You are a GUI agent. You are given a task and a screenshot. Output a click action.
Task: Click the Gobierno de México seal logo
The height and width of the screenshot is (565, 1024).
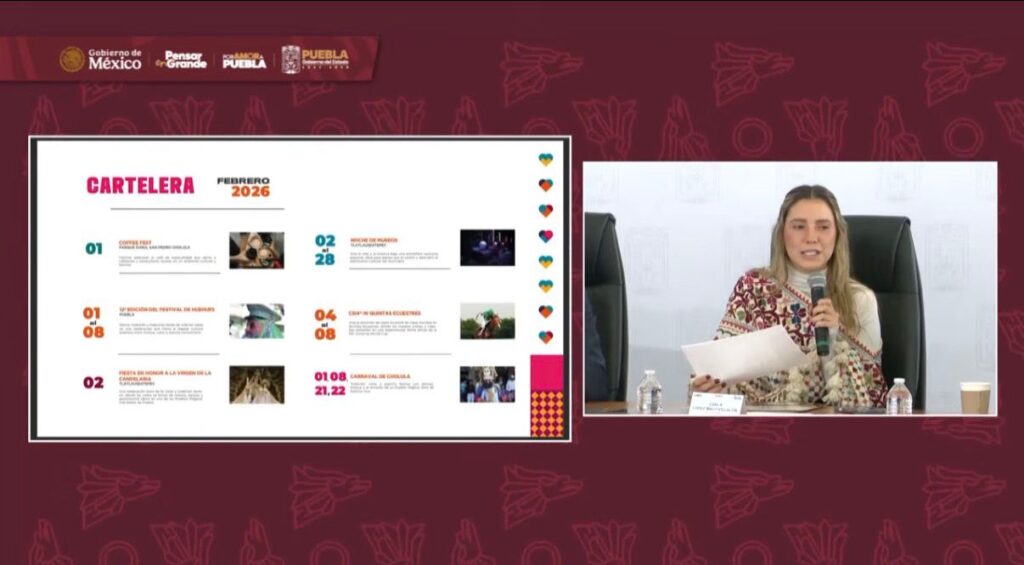click(72, 59)
